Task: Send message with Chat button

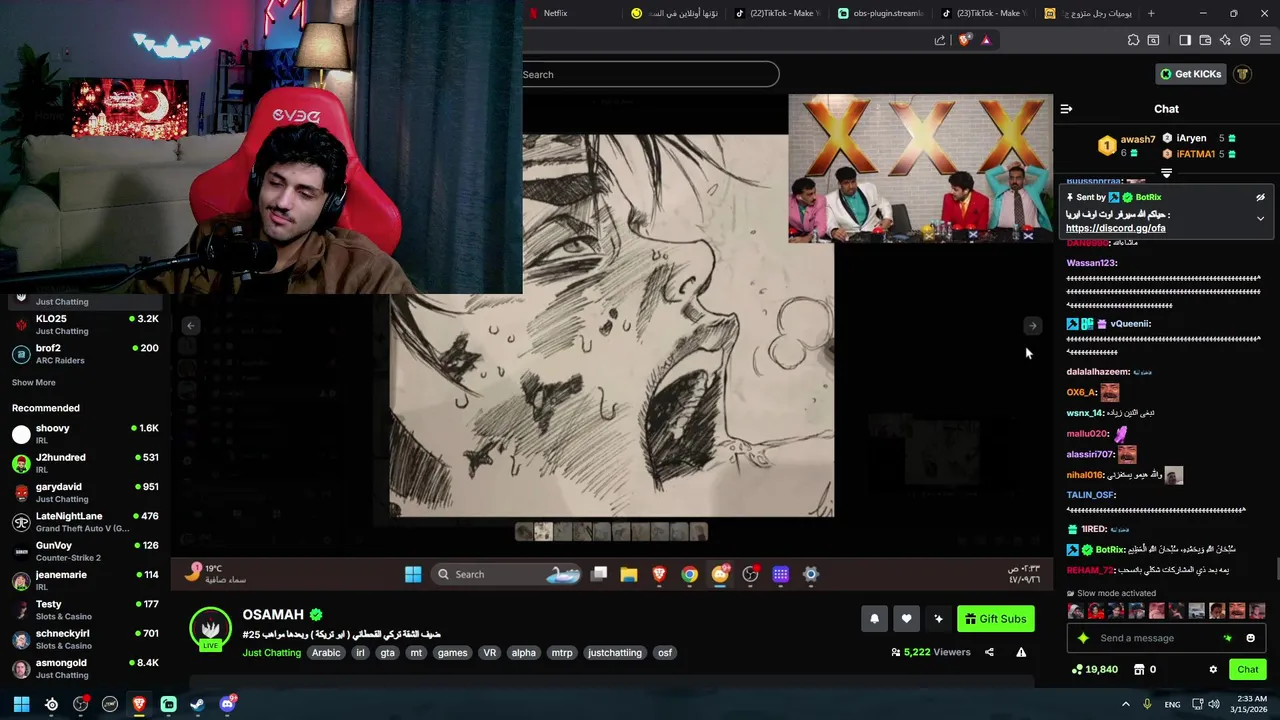Action: click(x=1247, y=670)
